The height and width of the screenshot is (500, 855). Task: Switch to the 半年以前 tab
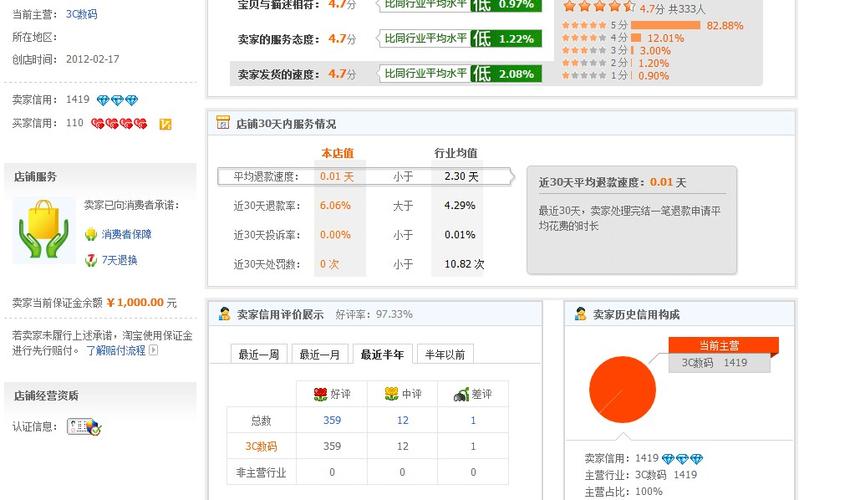tap(445, 354)
